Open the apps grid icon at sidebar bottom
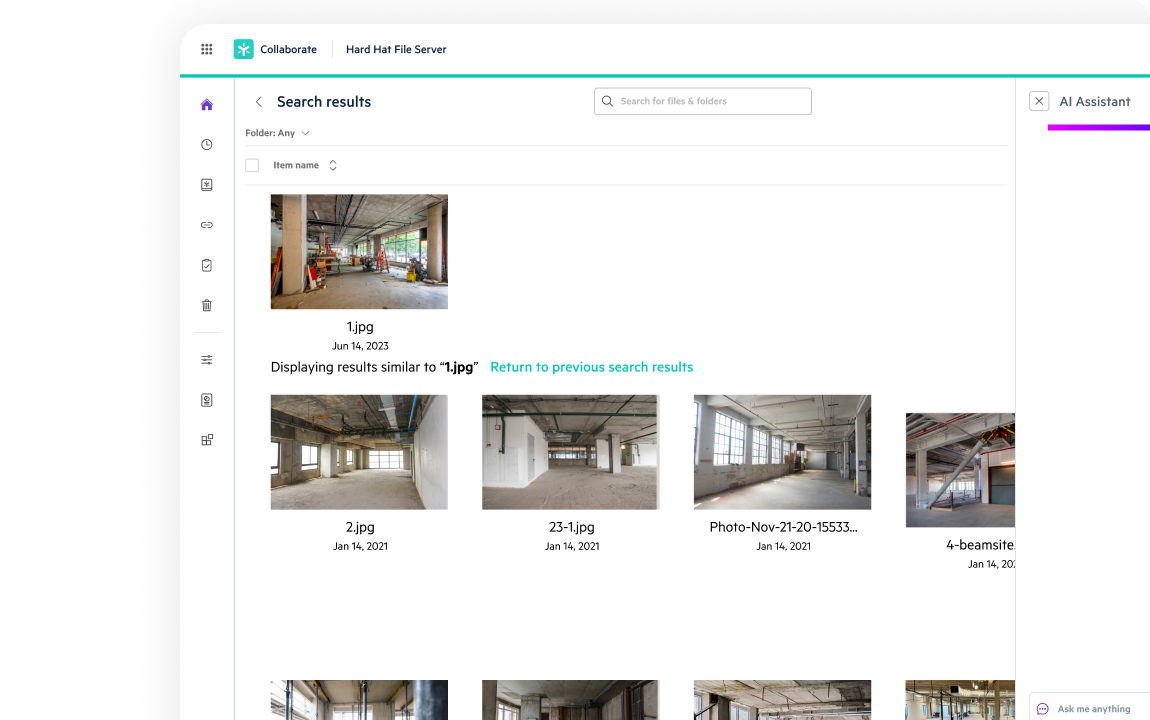The height and width of the screenshot is (720, 1150). [x=207, y=440]
